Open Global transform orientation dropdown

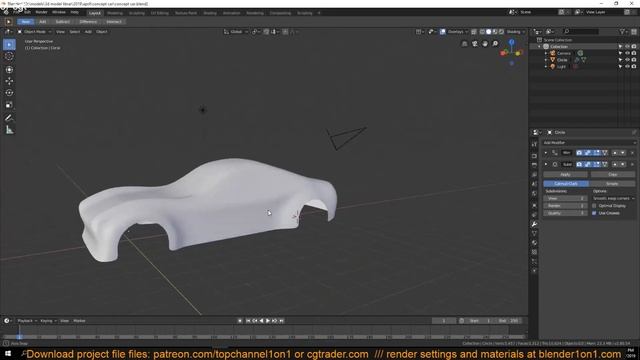236,31
